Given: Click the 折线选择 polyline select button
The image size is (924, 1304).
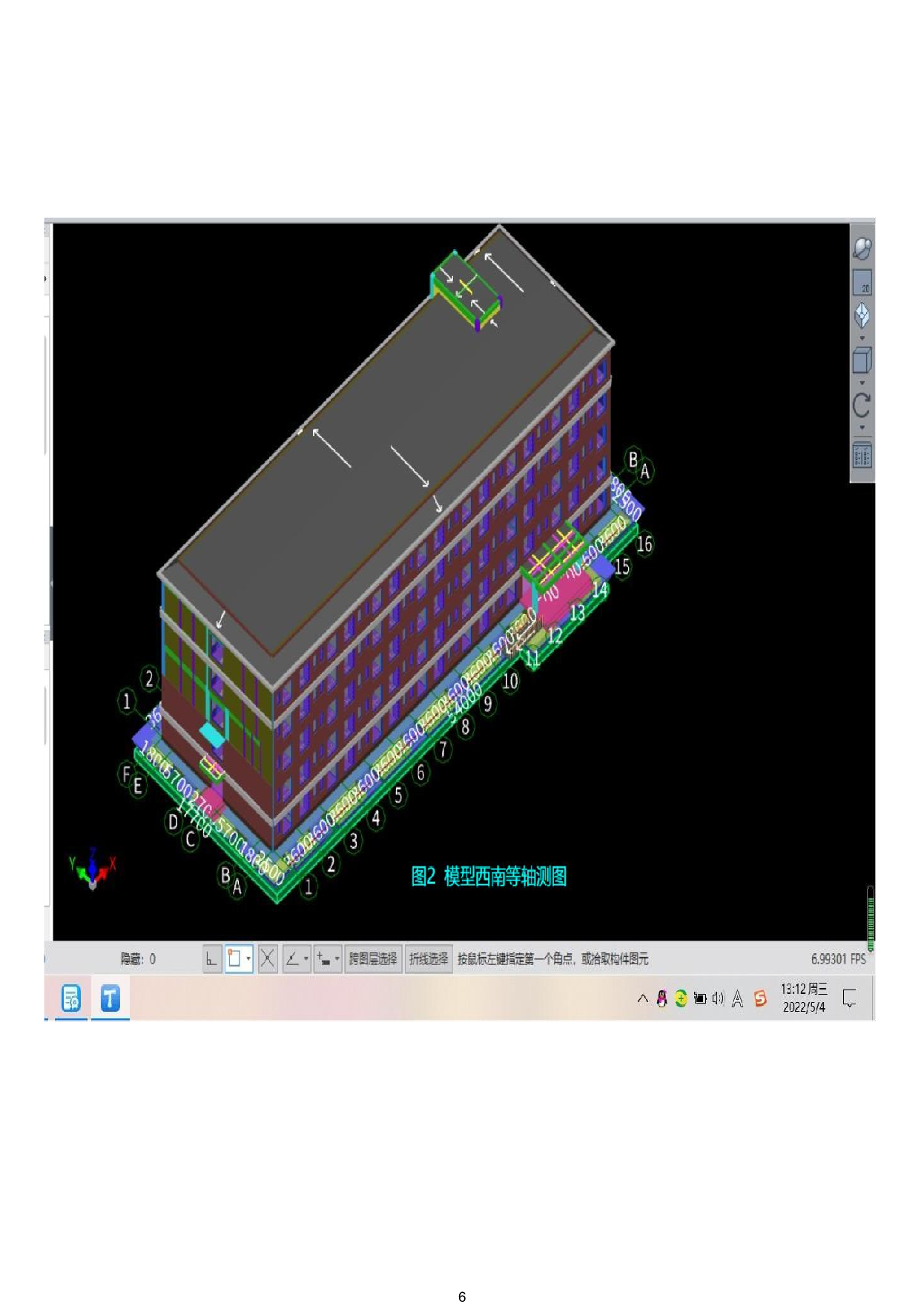Looking at the screenshot, I should point(429,958).
